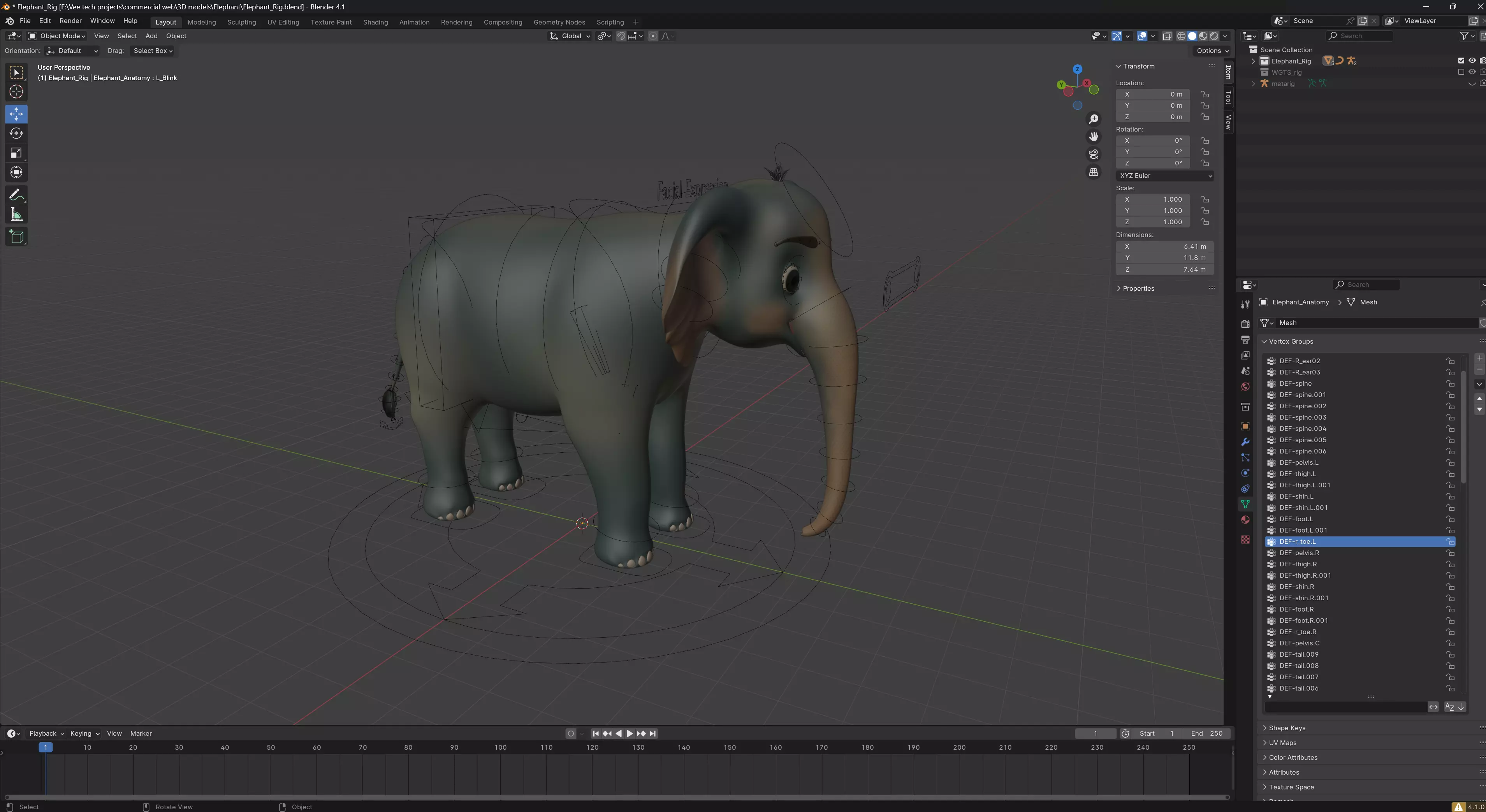Expand Elephant_Rig in the outliner
1486x812 pixels.
(1253, 61)
